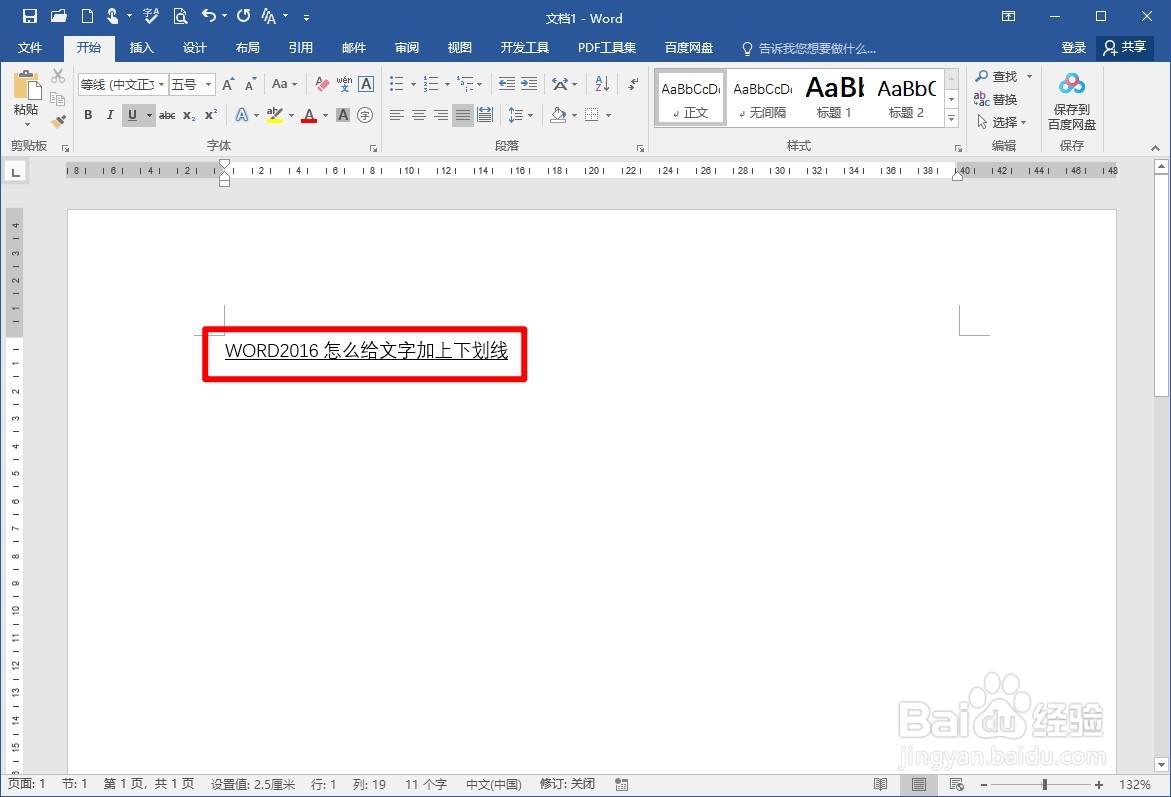Click the 登录 link at top right
The image size is (1171, 797).
pos(1072,47)
